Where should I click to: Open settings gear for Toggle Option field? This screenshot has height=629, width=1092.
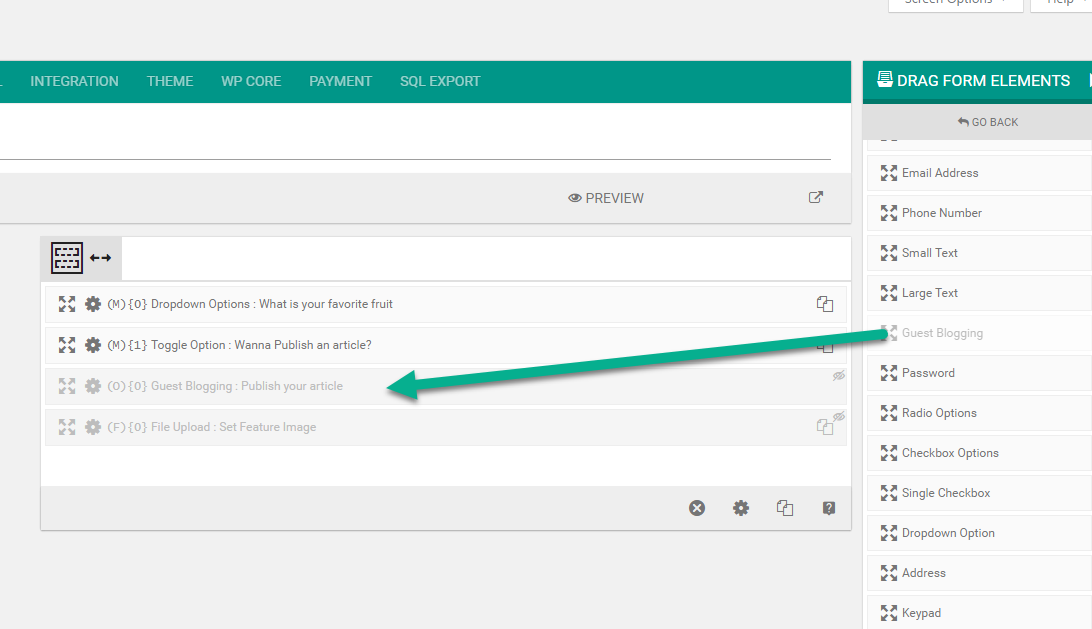(x=93, y=345)
